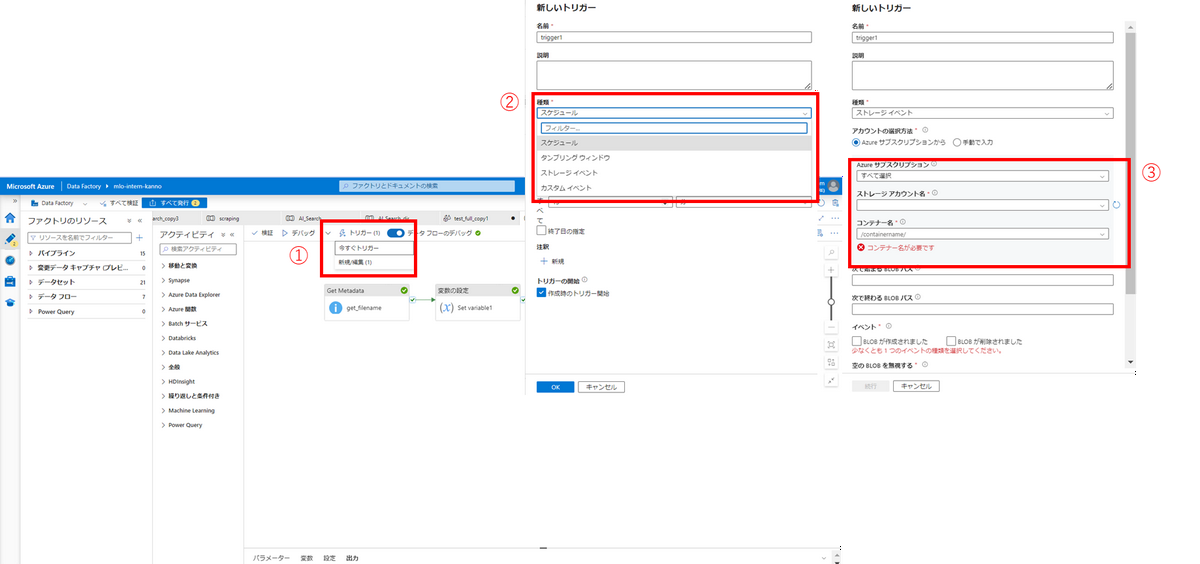Check BLOB が削除されました checkbox
This screenshot has height=564, width=1200.
pos(951,341)
